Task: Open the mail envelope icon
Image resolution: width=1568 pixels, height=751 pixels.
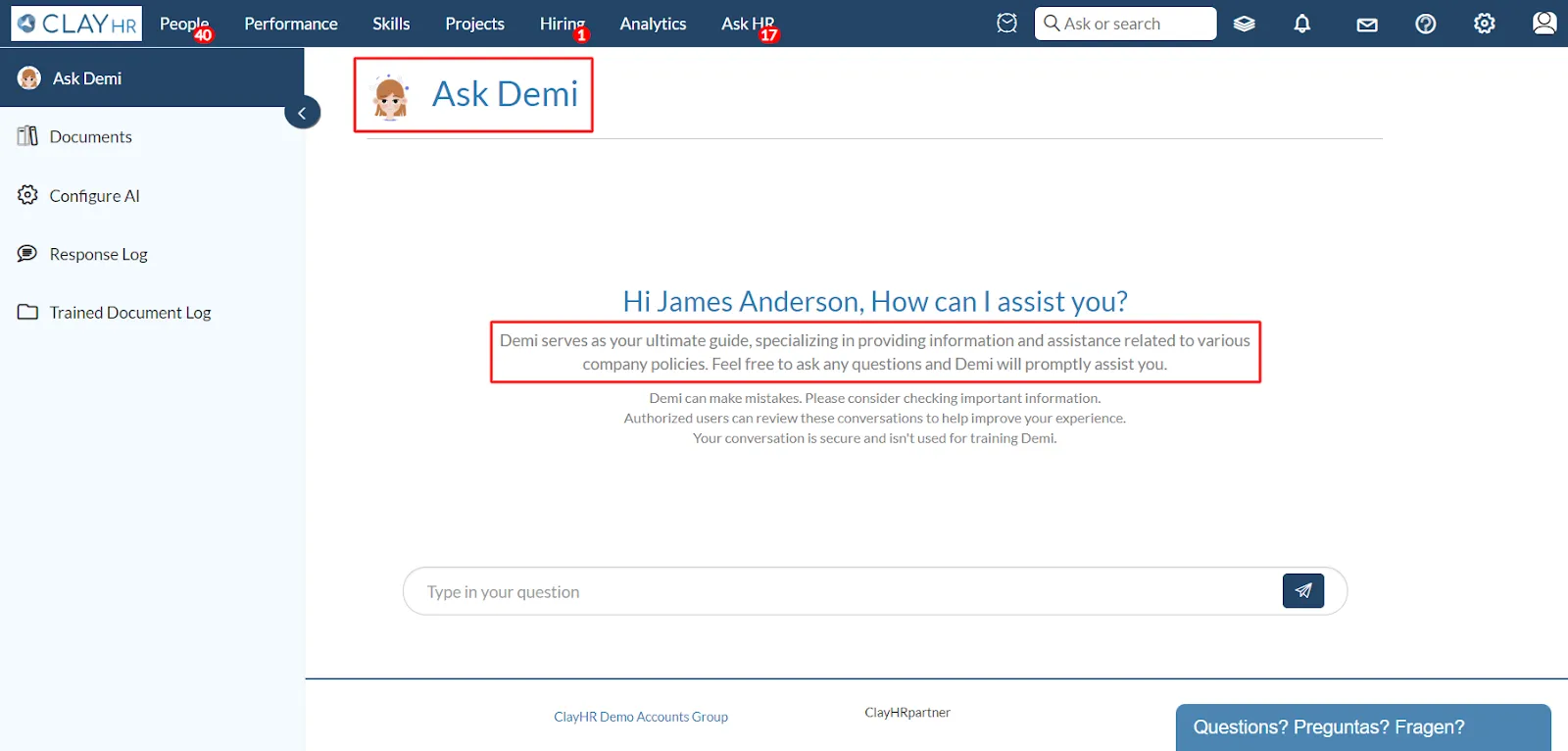Action: [1367, 25]
